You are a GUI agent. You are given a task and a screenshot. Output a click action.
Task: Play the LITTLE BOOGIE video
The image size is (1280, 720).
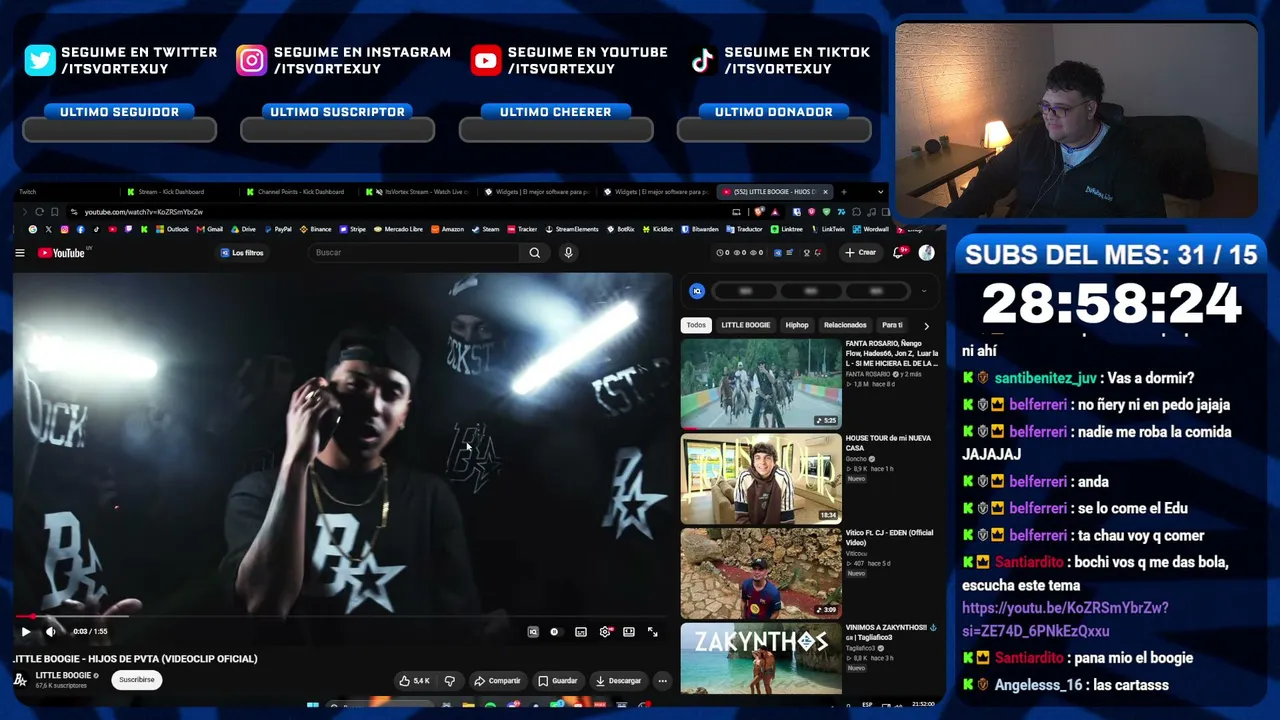coord(26,631)
